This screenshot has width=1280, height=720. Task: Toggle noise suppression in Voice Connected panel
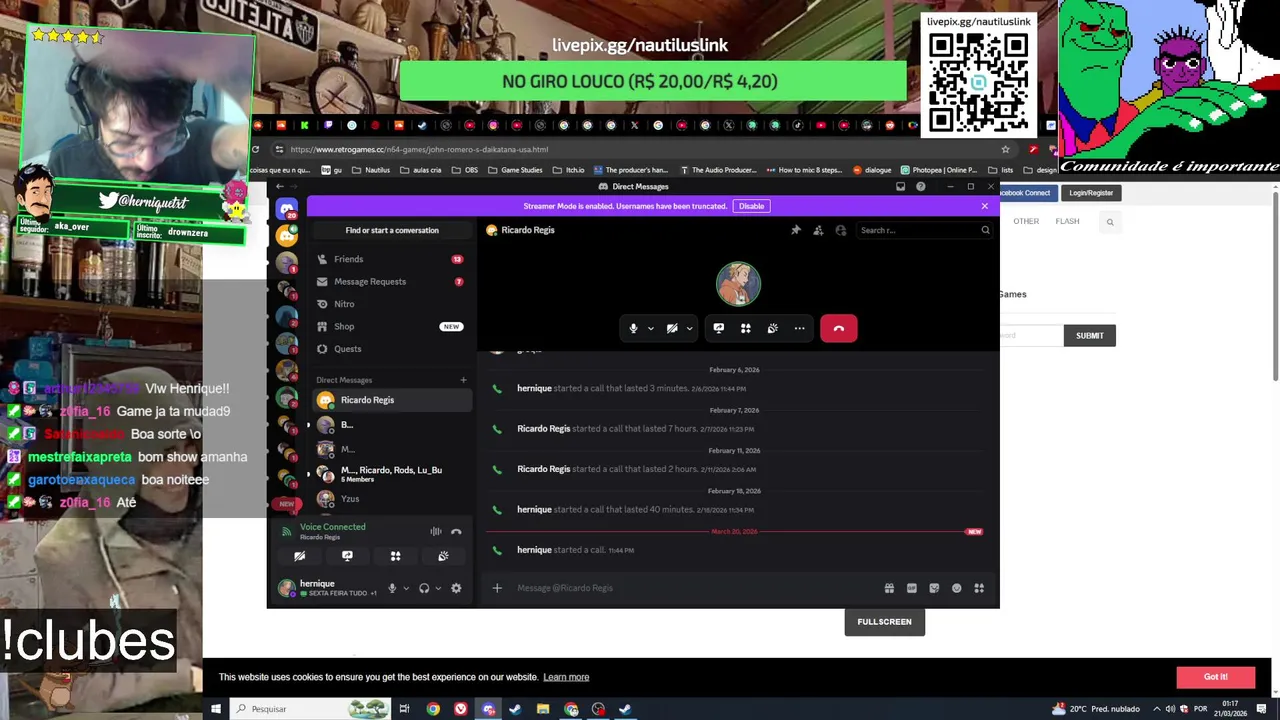click(436, 532)
